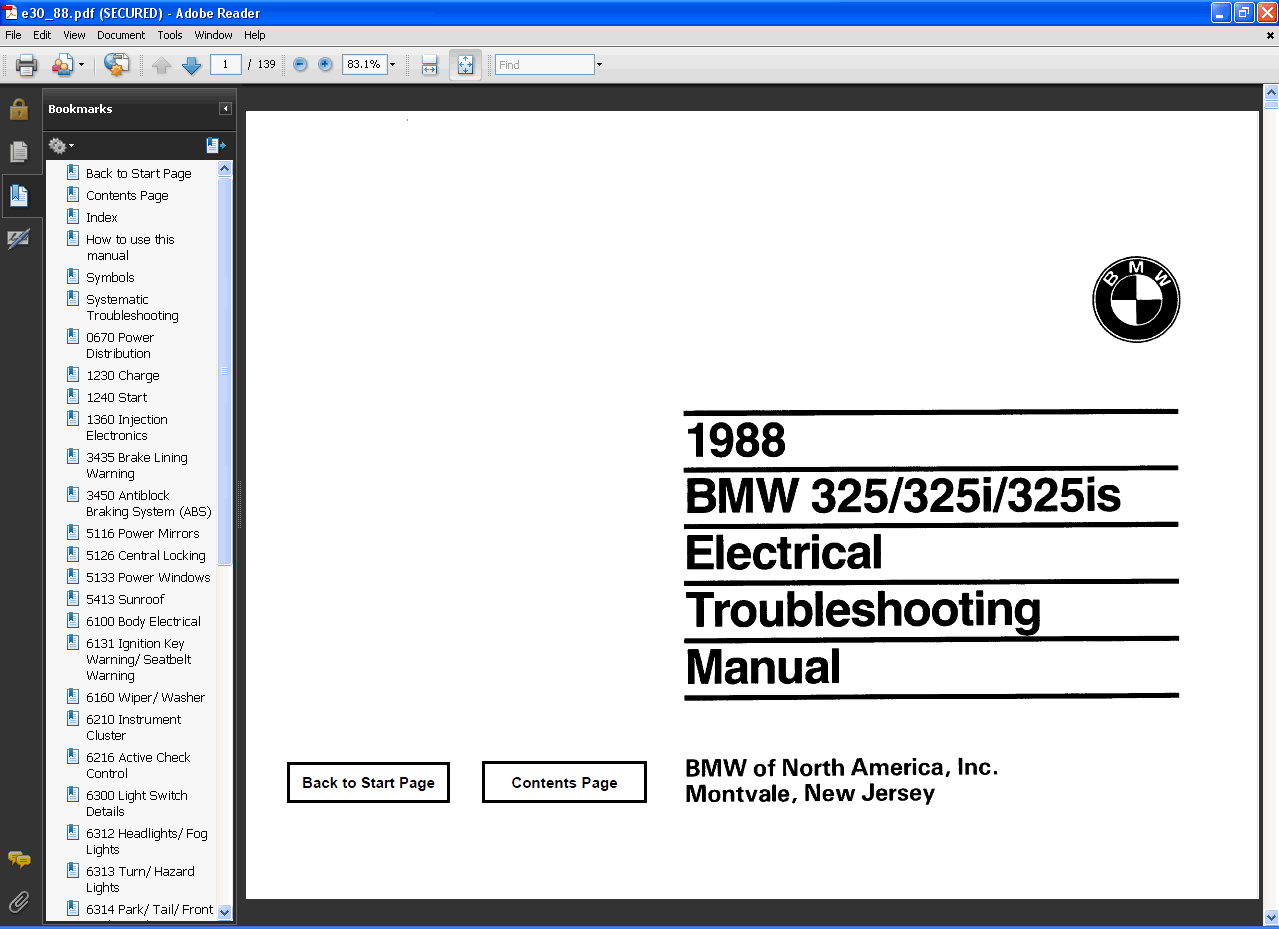The image size is (1279, 929).
Task: Click the Print icon in toolbar
Action: 26,65
